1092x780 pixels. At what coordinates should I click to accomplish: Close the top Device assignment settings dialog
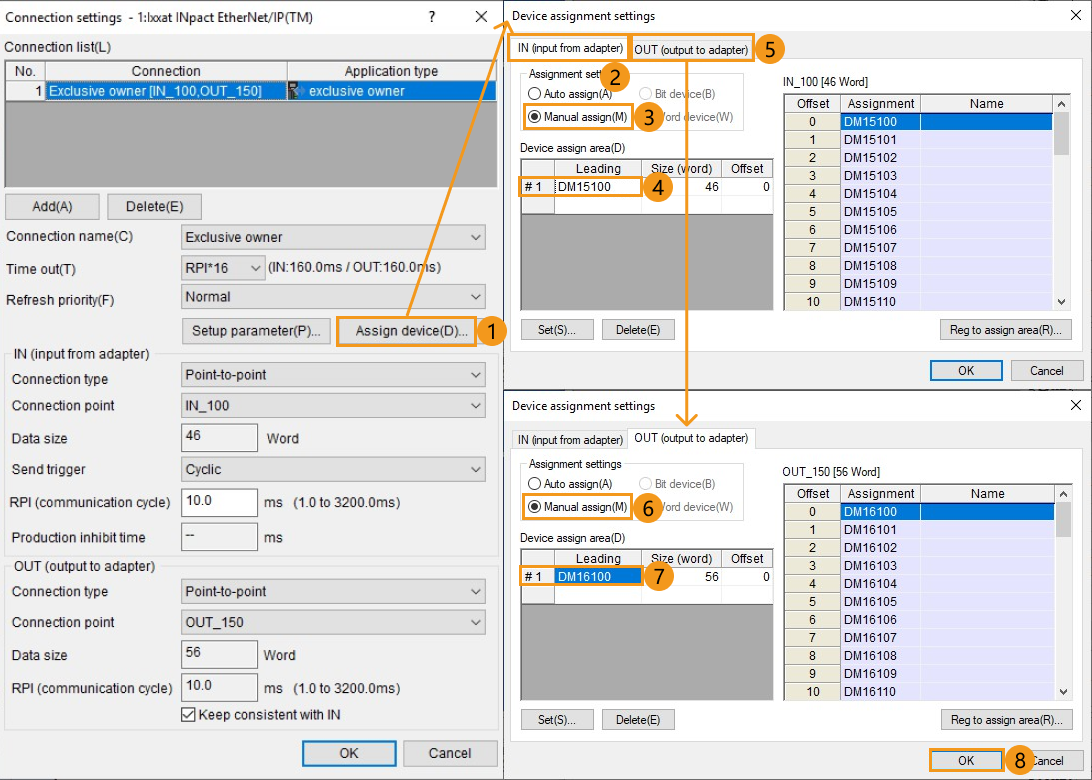tap(1076, 16)
